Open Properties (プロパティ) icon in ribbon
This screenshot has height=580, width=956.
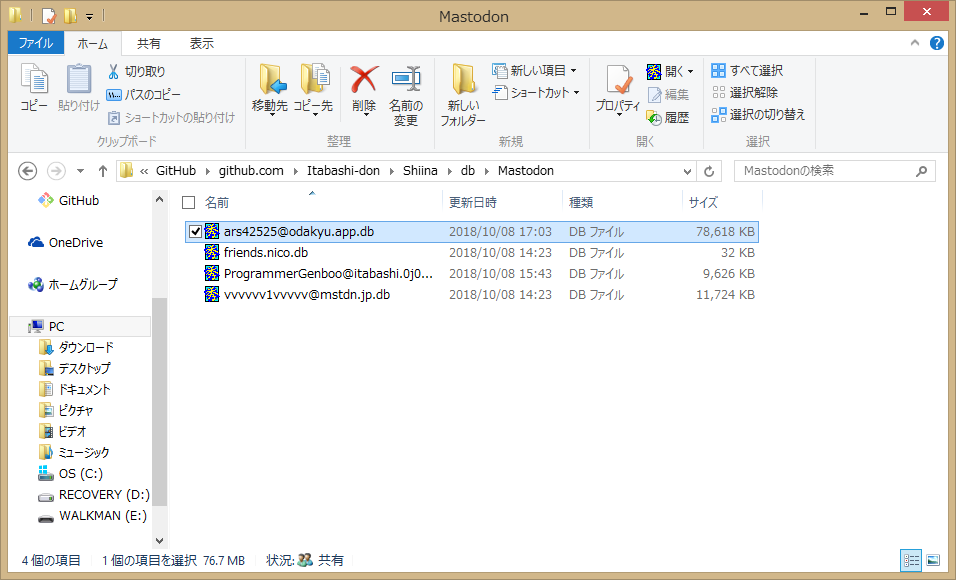point(617,80)
